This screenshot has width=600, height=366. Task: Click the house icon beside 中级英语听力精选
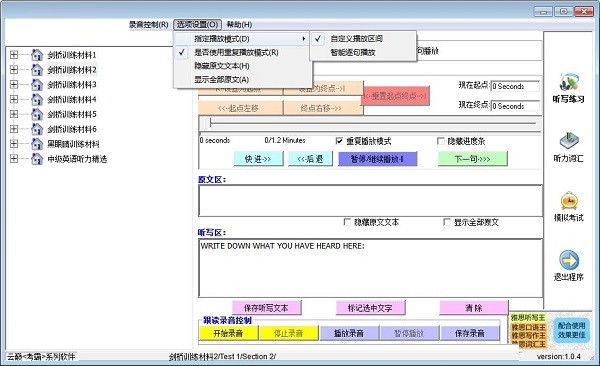click(x=37, y=159)
